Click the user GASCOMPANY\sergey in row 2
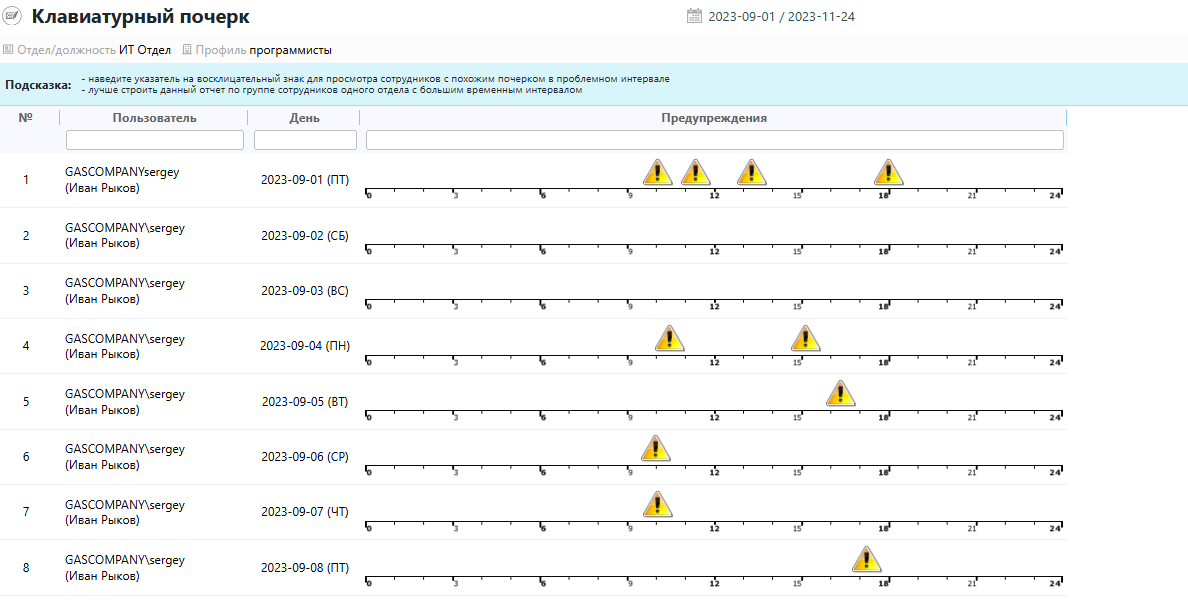 125,227
